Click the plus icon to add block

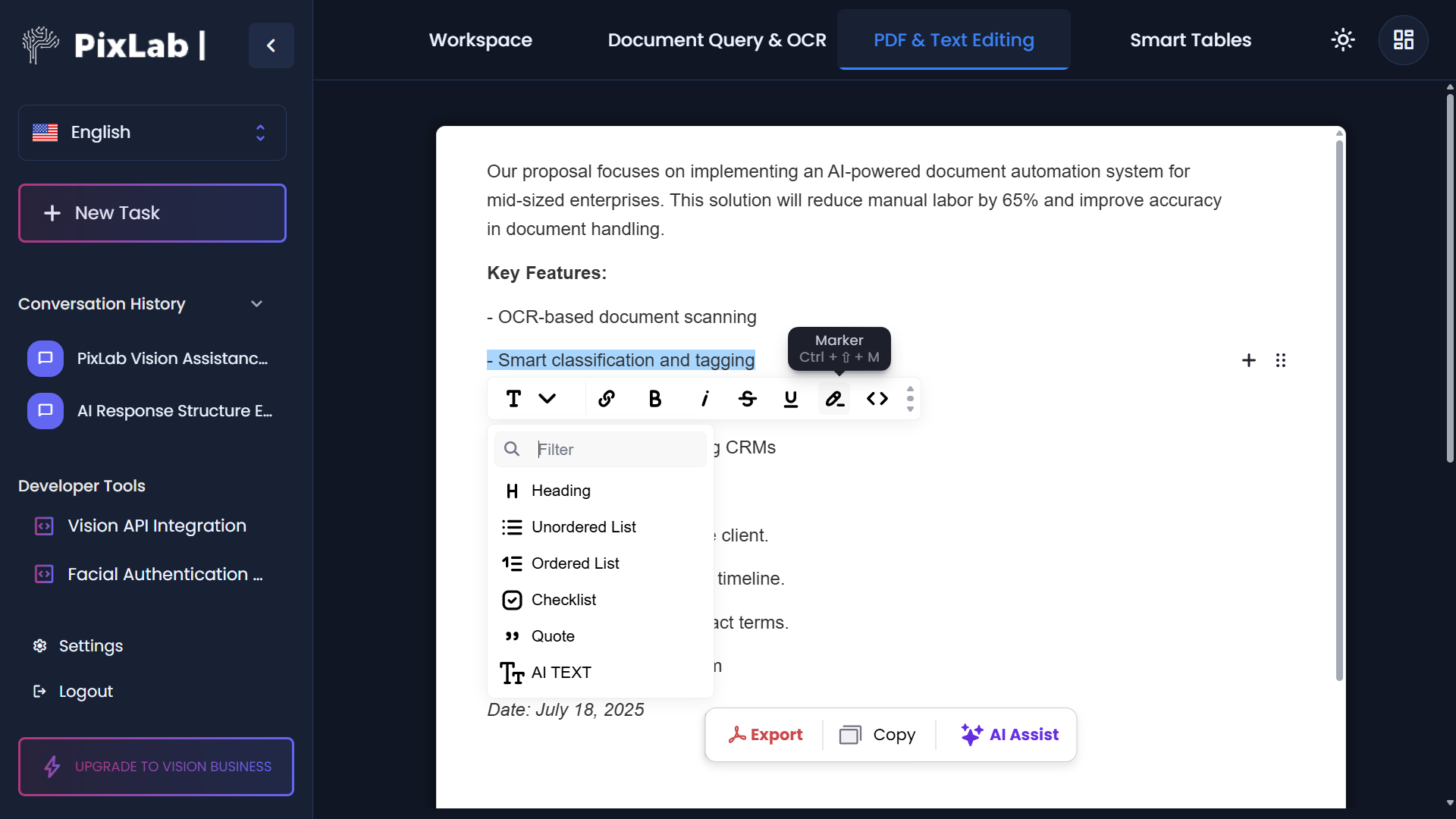click(x=1249, y=360)
